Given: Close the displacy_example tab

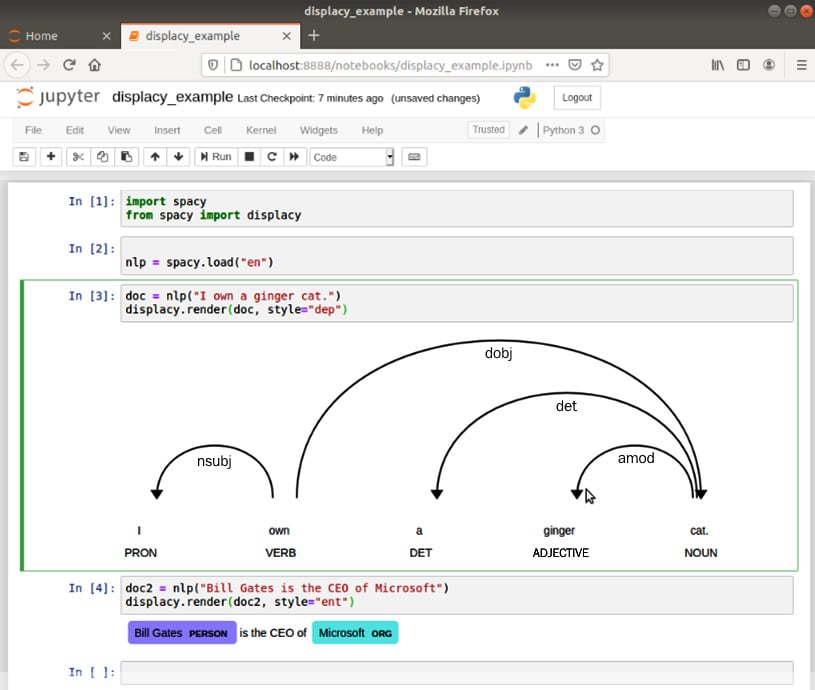Looking at the screenshot, I should click(x=286, y=36).
